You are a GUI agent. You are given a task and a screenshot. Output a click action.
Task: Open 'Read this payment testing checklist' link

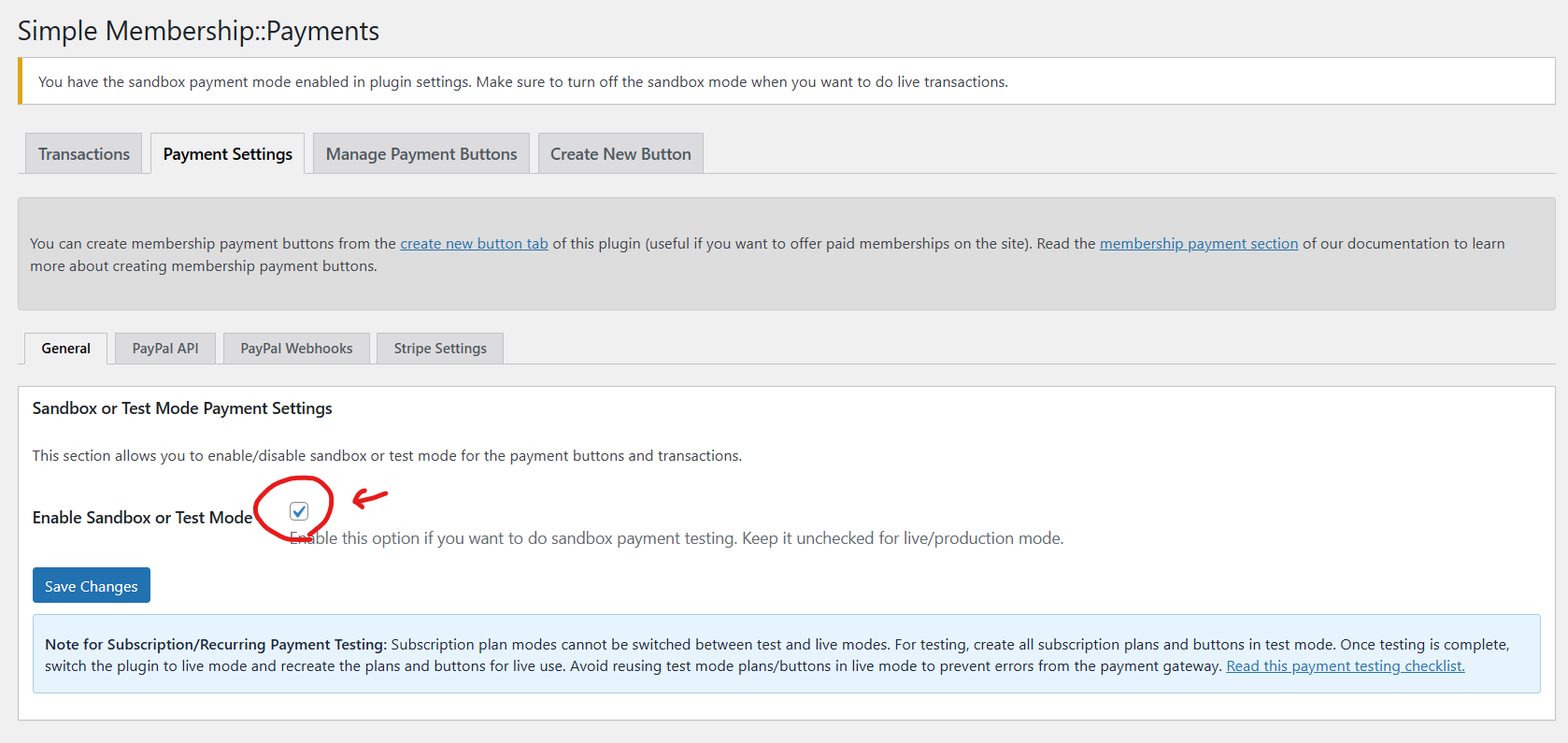point(1345,666)
